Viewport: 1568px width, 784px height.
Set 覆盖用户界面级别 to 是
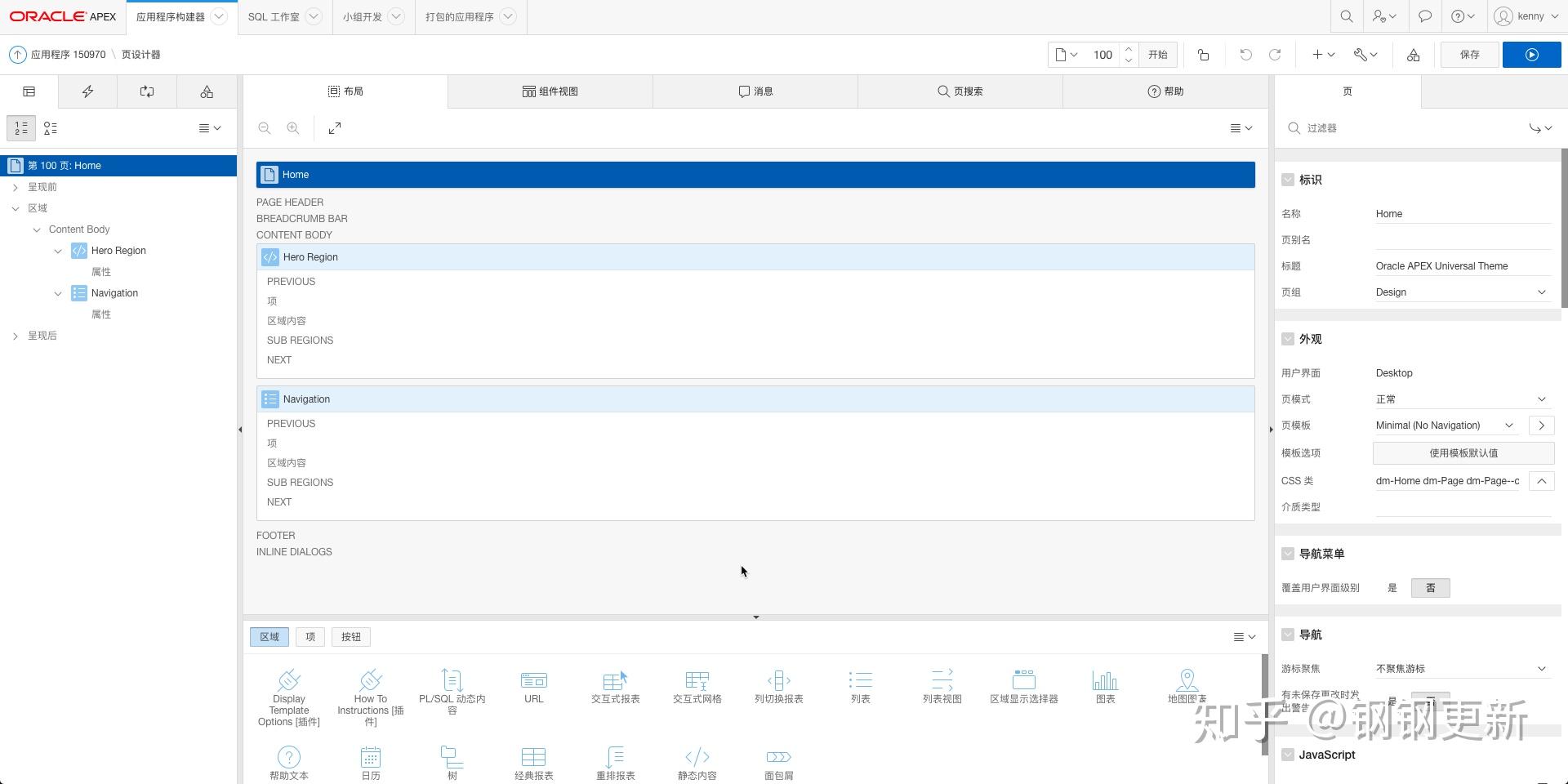click(x=1393, y=587)
